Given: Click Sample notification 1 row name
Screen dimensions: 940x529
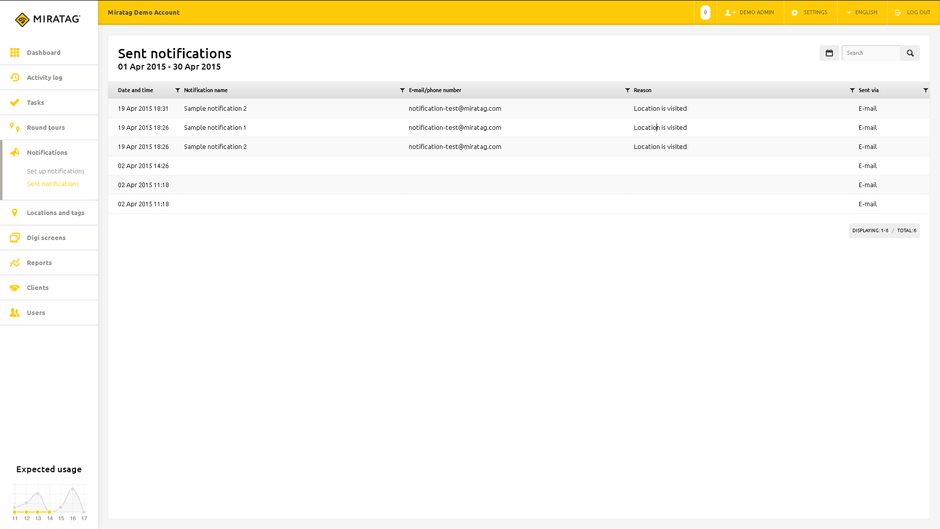Looking at the screenshot, I should pos(215,128).
